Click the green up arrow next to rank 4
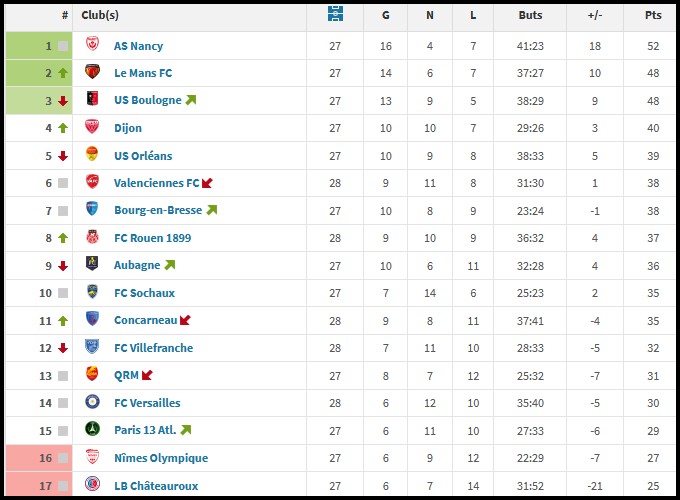Viewport: 680px width, 500px height. [63, 128]
